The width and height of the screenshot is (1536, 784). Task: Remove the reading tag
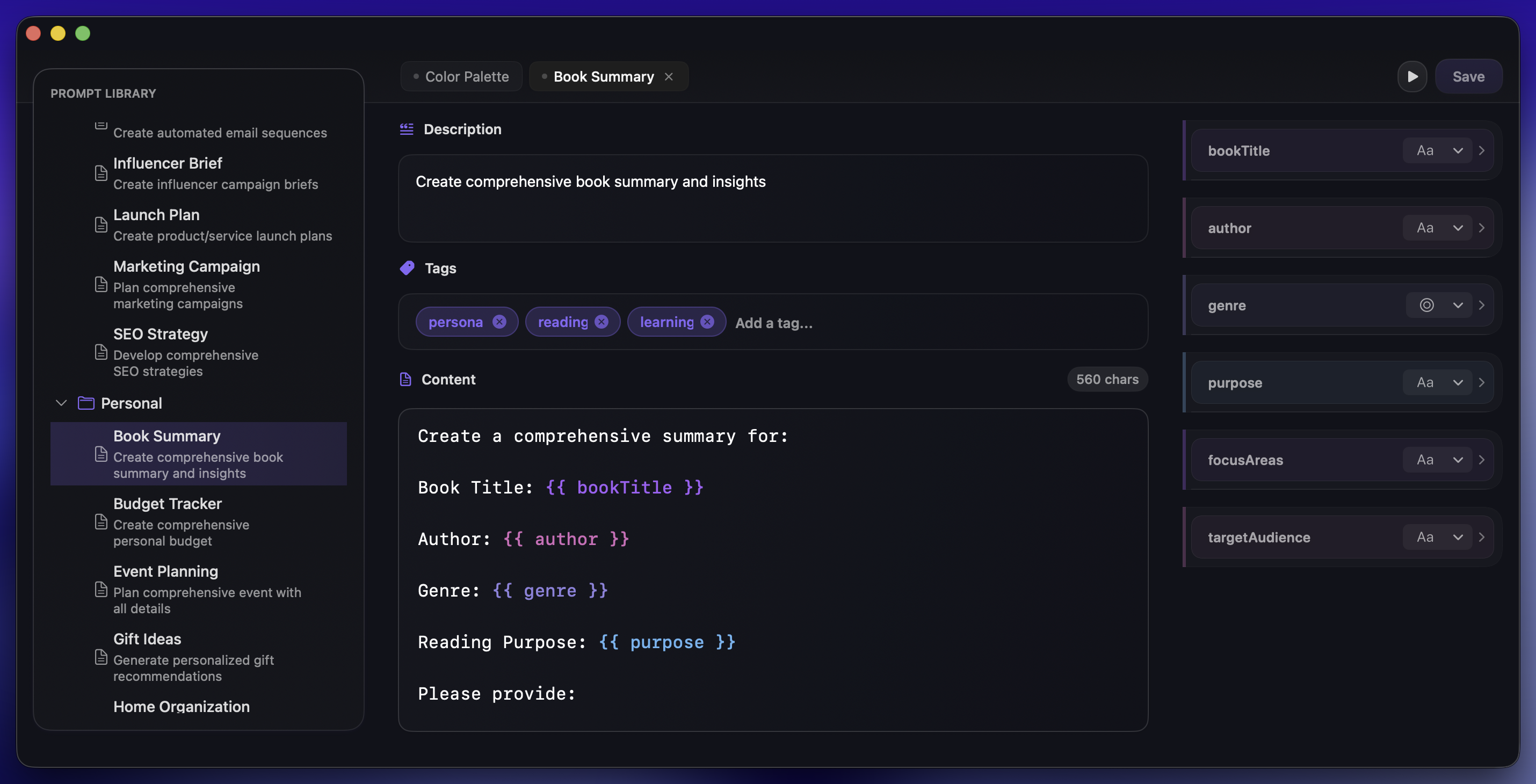tap(602, 322)
